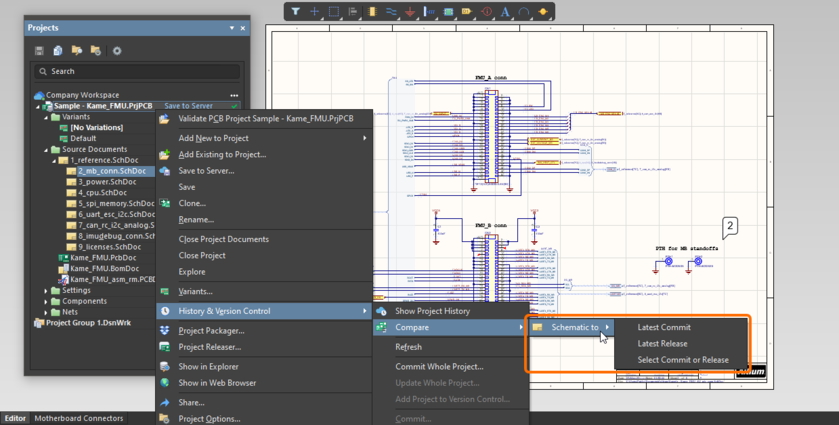Click Select Commit or Release option

click(x=683, y=360)
